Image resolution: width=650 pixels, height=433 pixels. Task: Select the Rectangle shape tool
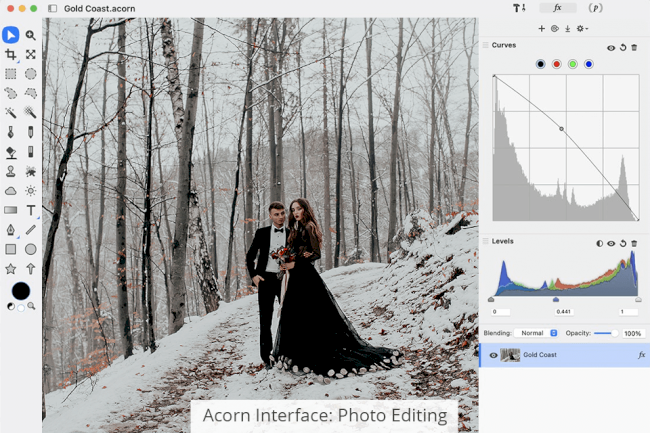point(11,249)
